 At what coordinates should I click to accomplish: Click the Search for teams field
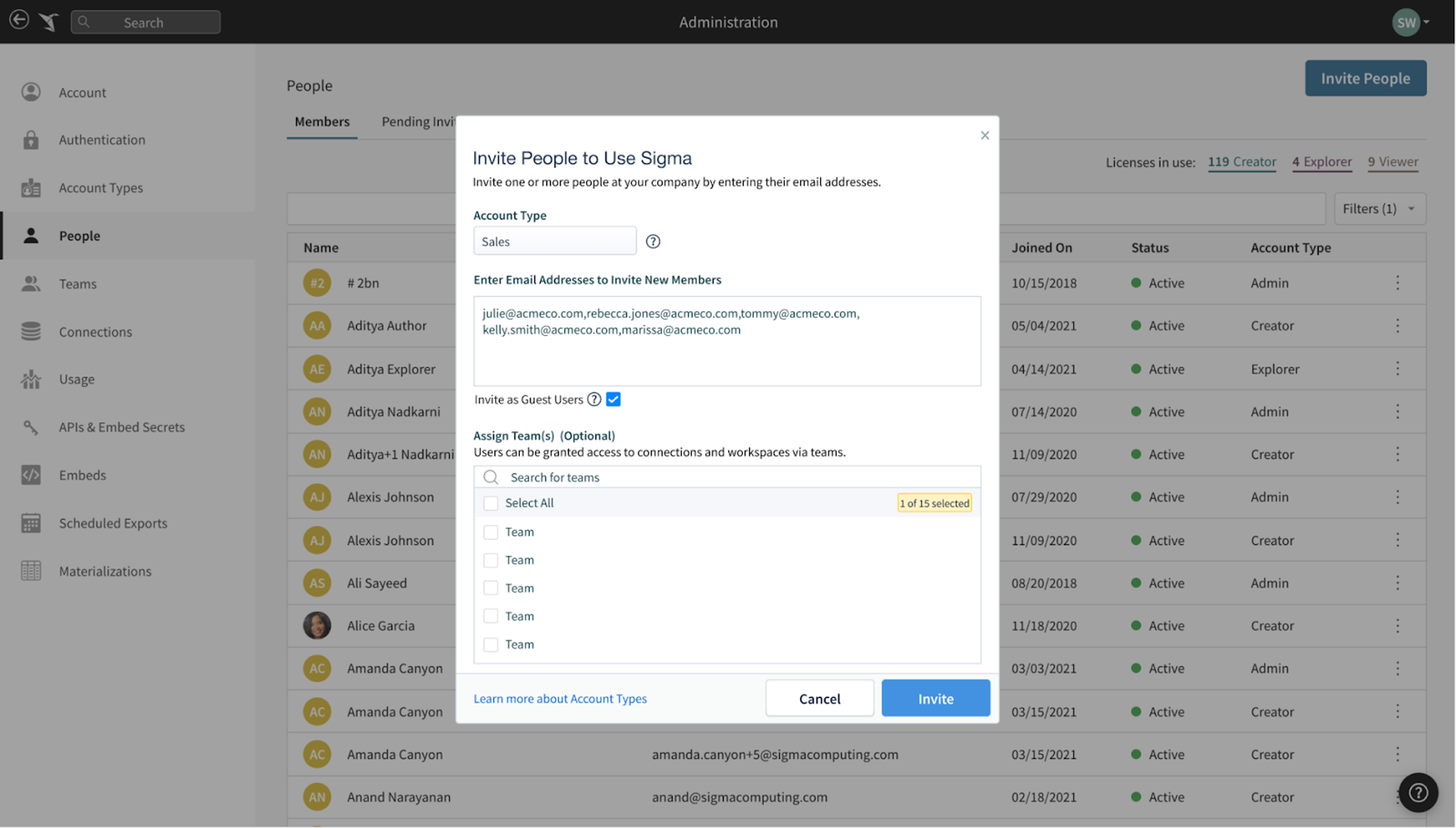point(727,477)
